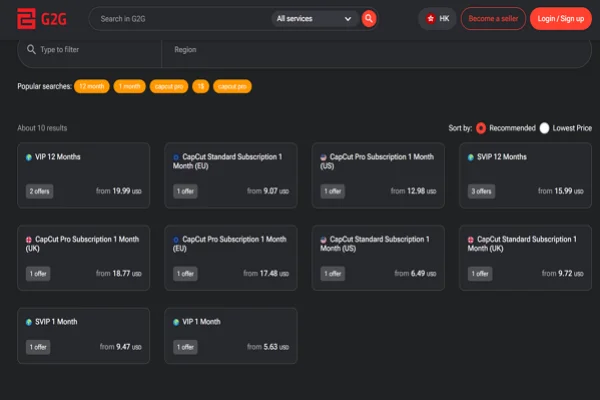This screenshot has width=600, height=400.
Task: Select the Recommended sort radio button
Action: tap(481, 128)
